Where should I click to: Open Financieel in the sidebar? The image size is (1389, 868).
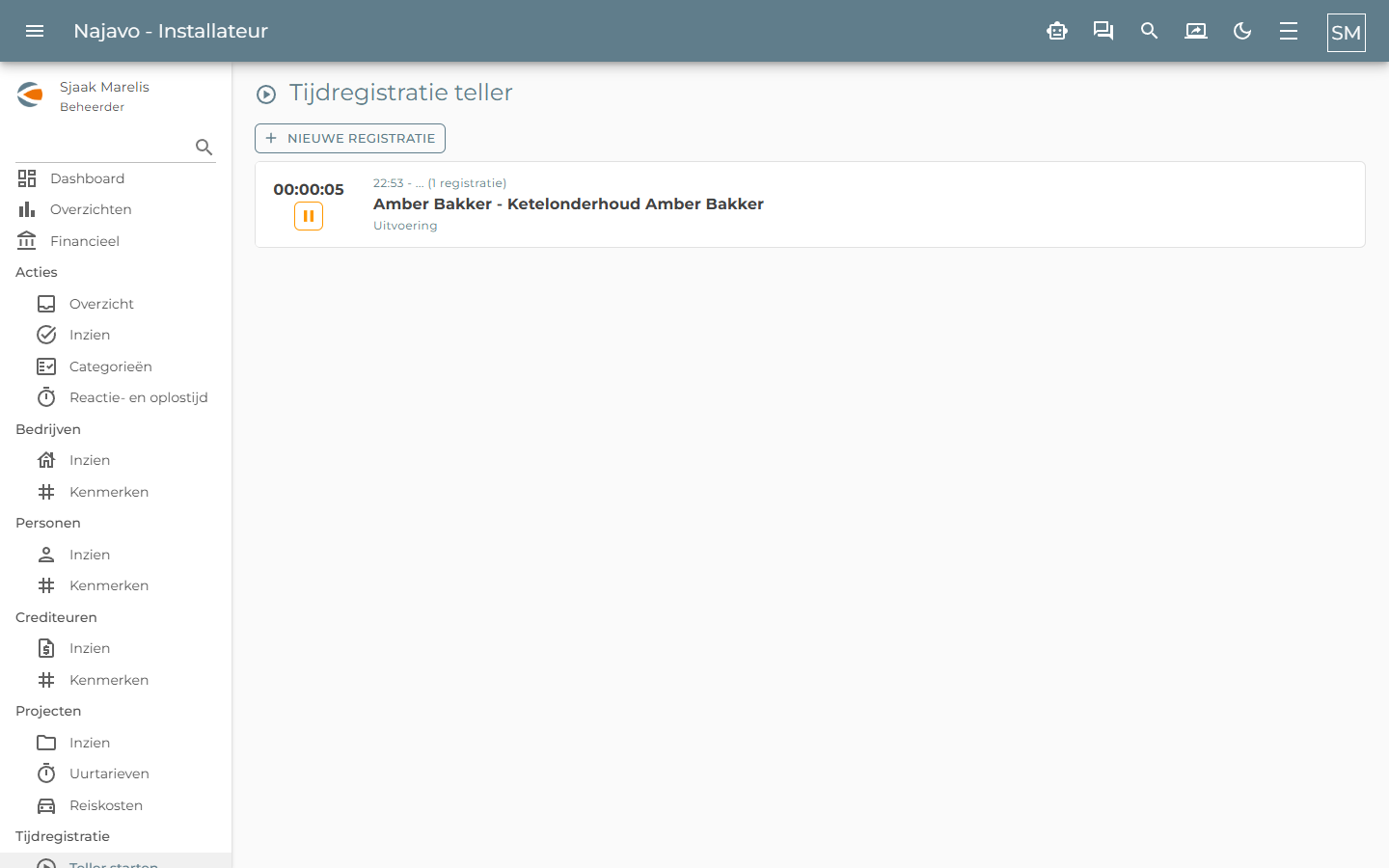116,241
